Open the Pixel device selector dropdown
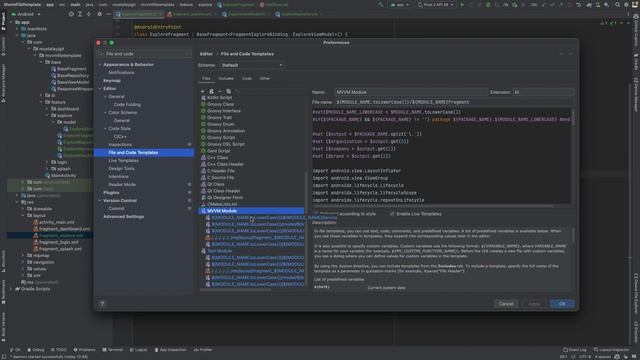The height and width of the screenshot is (360, 640). 436,5
